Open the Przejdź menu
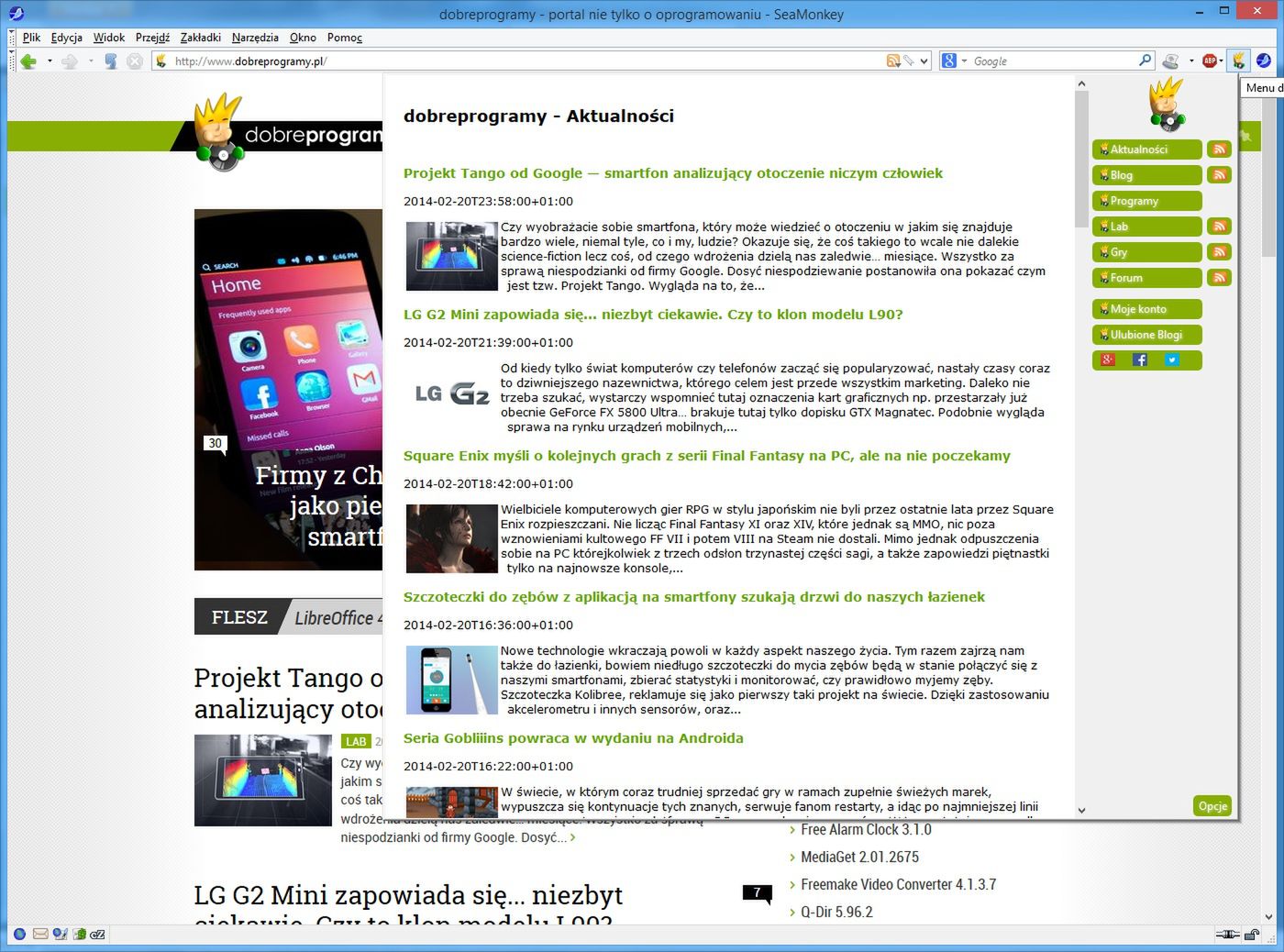The image size is (1284, 952). click(x=152, y=38)
